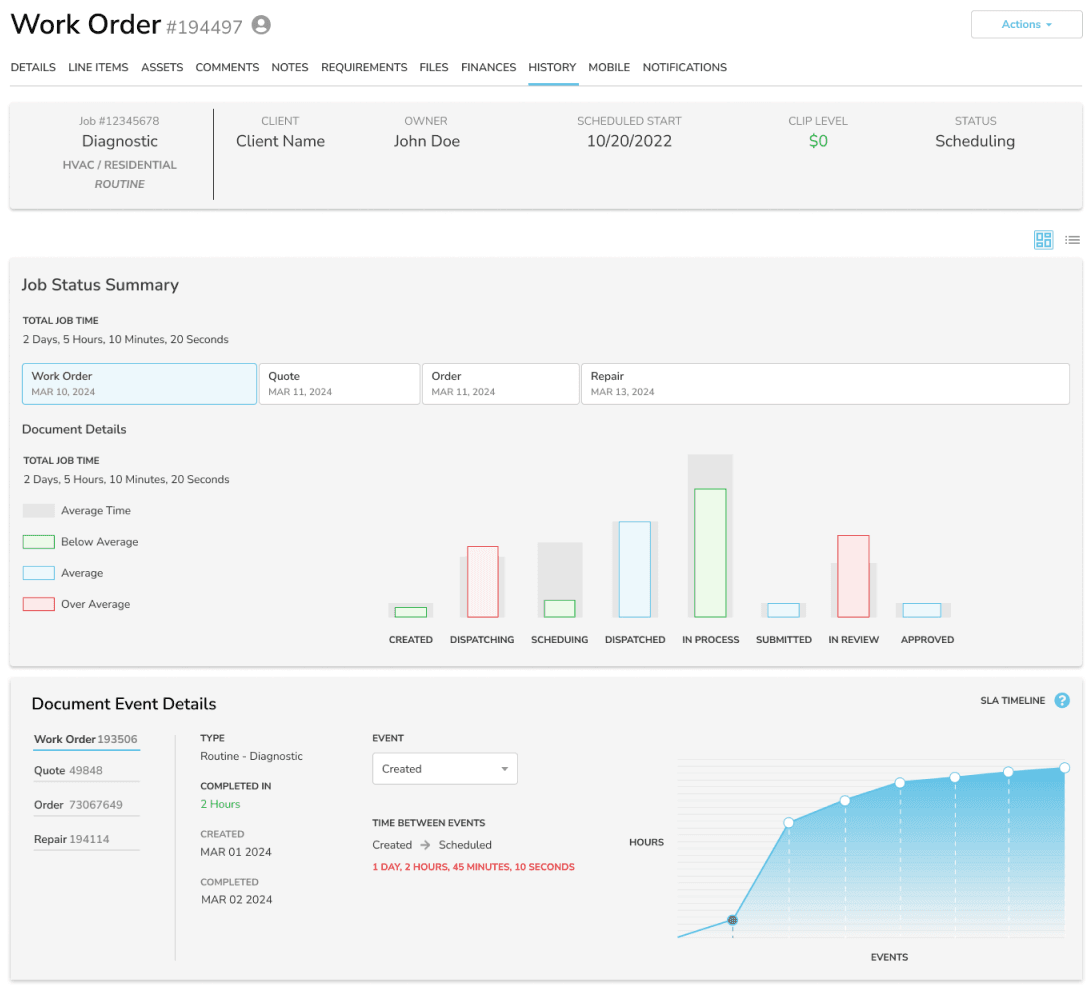
Task: Click the red In Review bar
Action: (853, 576)
